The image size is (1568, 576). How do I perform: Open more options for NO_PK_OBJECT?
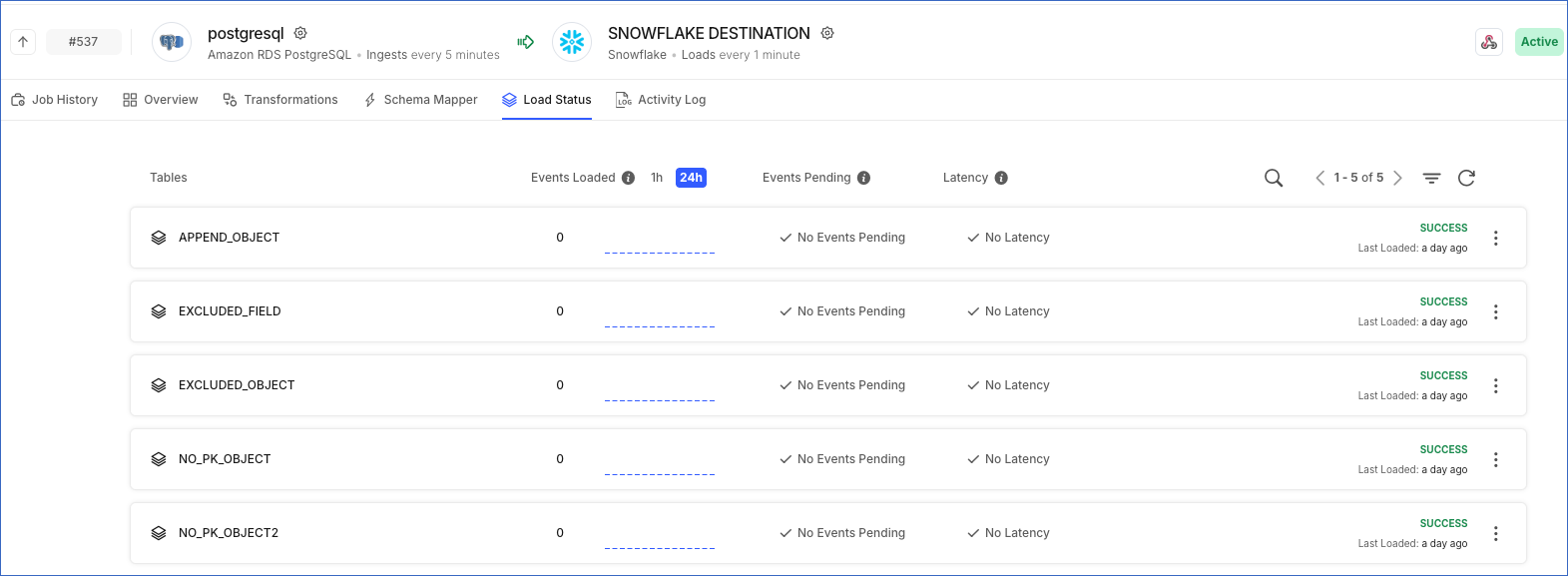click(1495, 459)
